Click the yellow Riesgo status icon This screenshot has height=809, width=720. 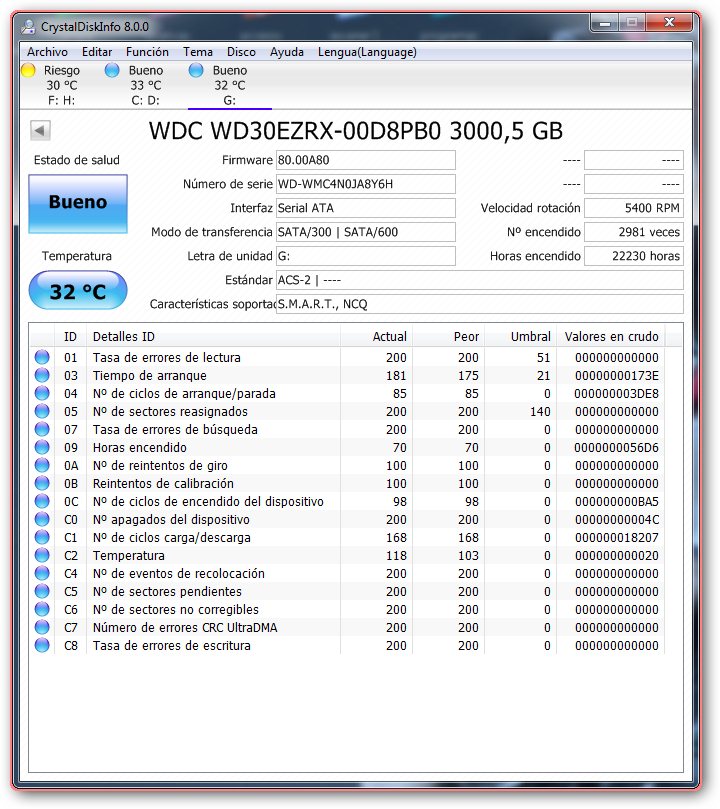point(28,70)
